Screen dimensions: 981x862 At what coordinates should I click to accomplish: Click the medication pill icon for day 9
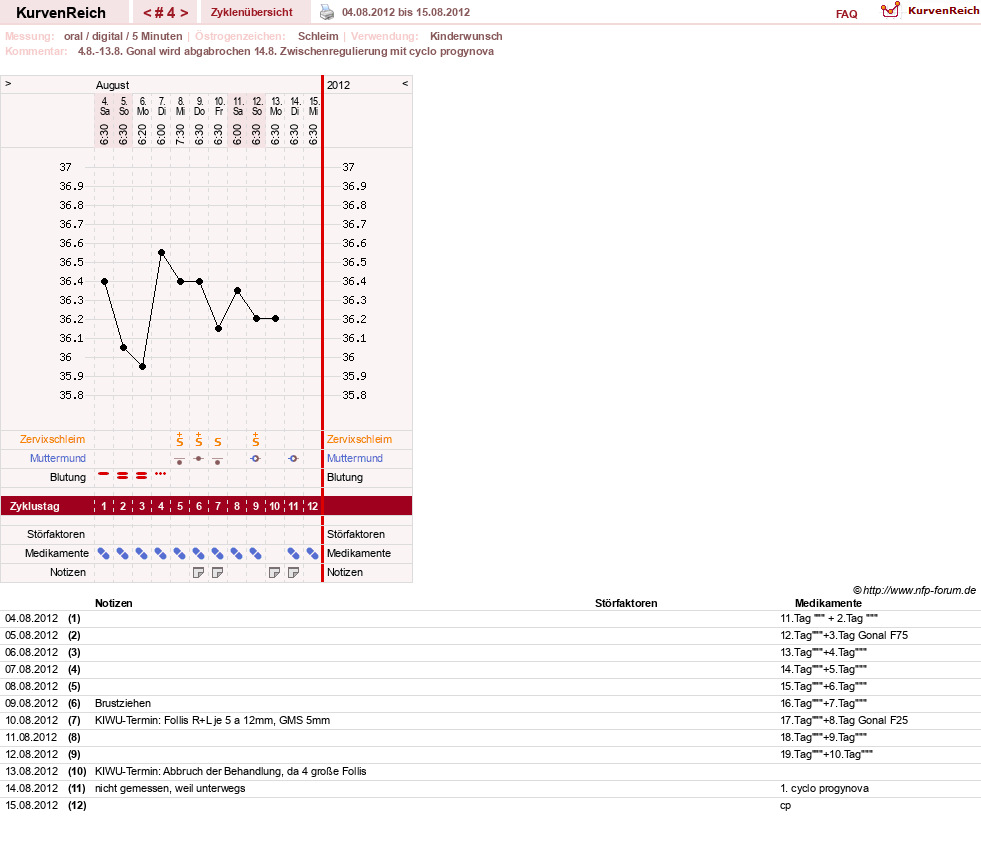point(255,554)
